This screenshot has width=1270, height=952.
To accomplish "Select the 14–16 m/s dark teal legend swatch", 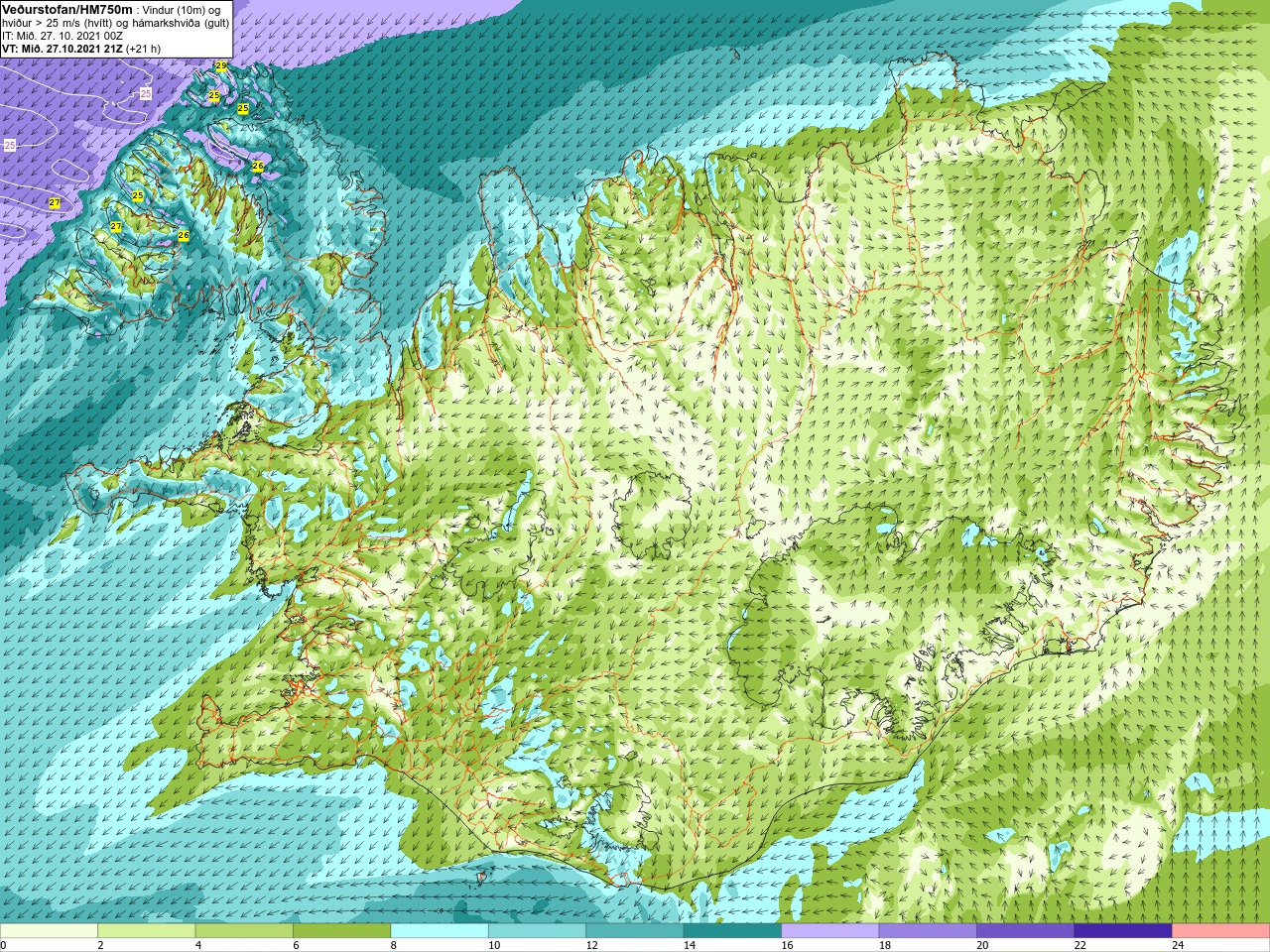I will [732, 931].
